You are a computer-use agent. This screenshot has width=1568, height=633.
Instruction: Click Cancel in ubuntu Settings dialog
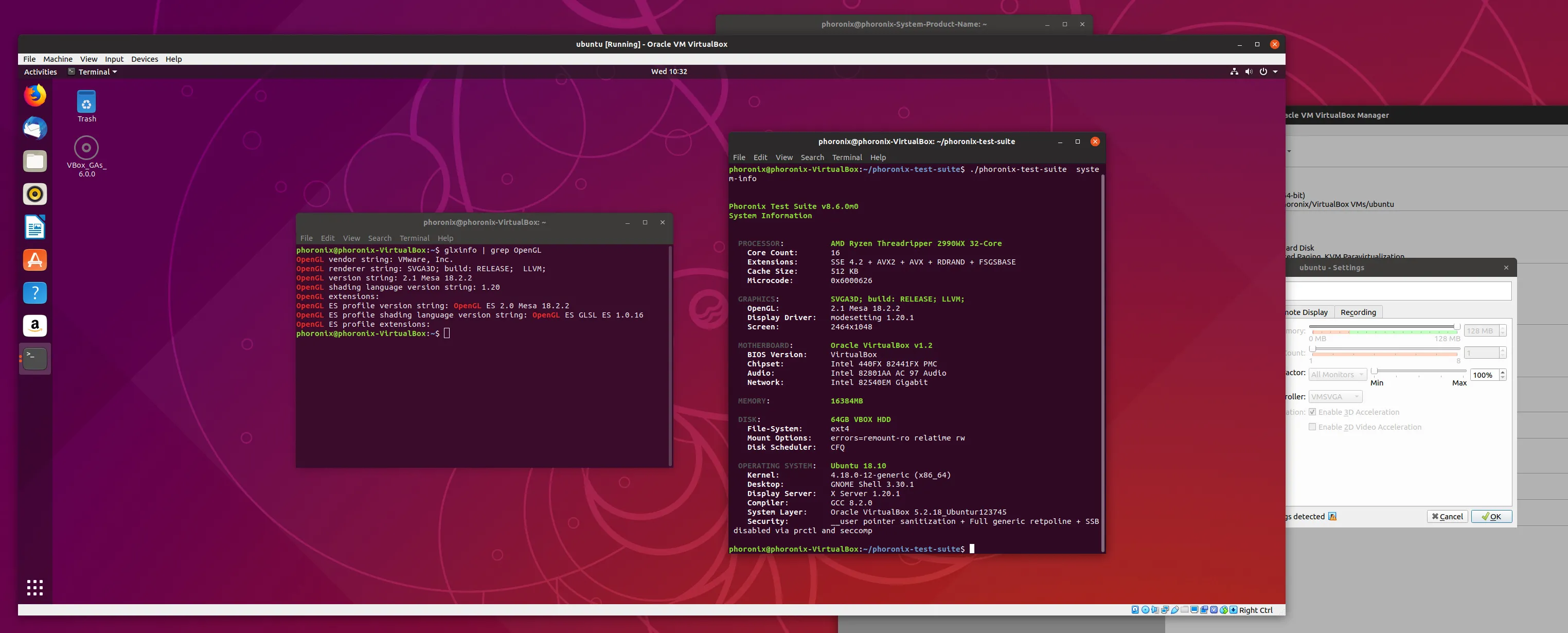tap(1447, 516)
